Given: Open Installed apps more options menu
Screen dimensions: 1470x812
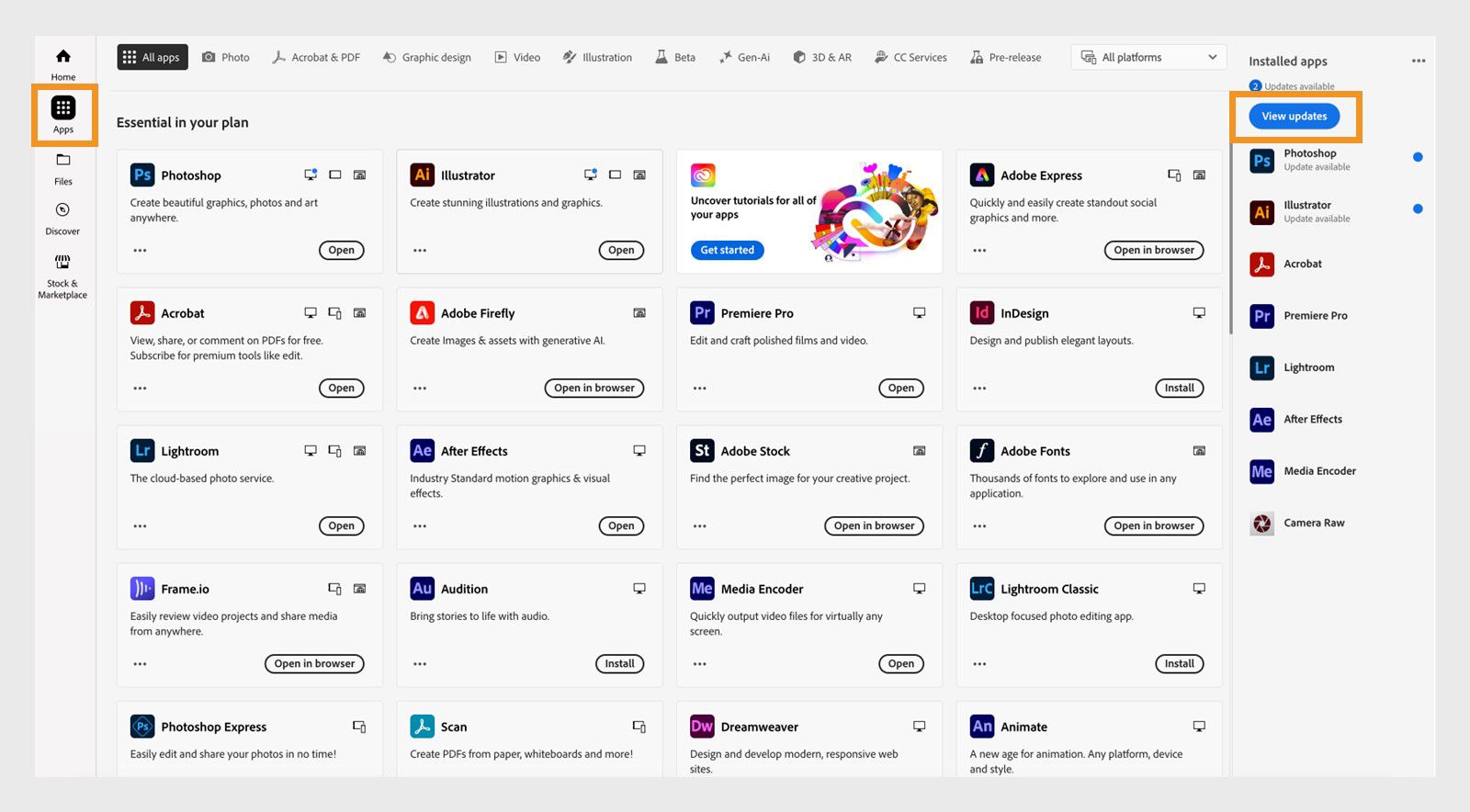Looking at the screenshot, I should 1419,61.
